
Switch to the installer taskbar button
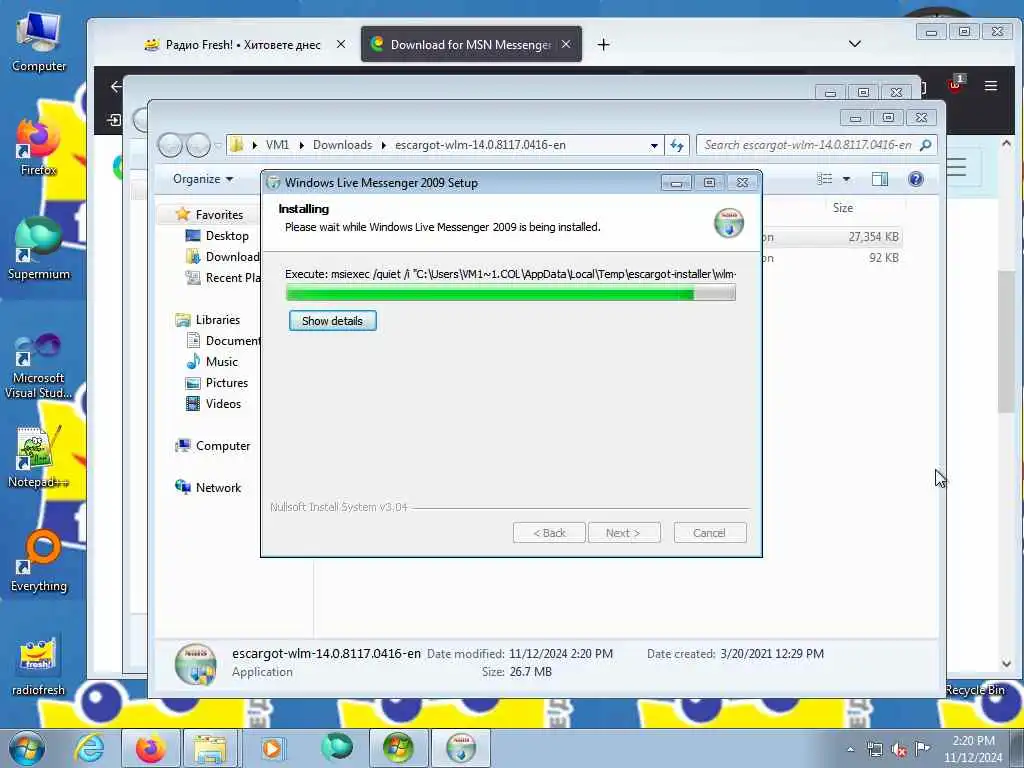click(460, 748)
